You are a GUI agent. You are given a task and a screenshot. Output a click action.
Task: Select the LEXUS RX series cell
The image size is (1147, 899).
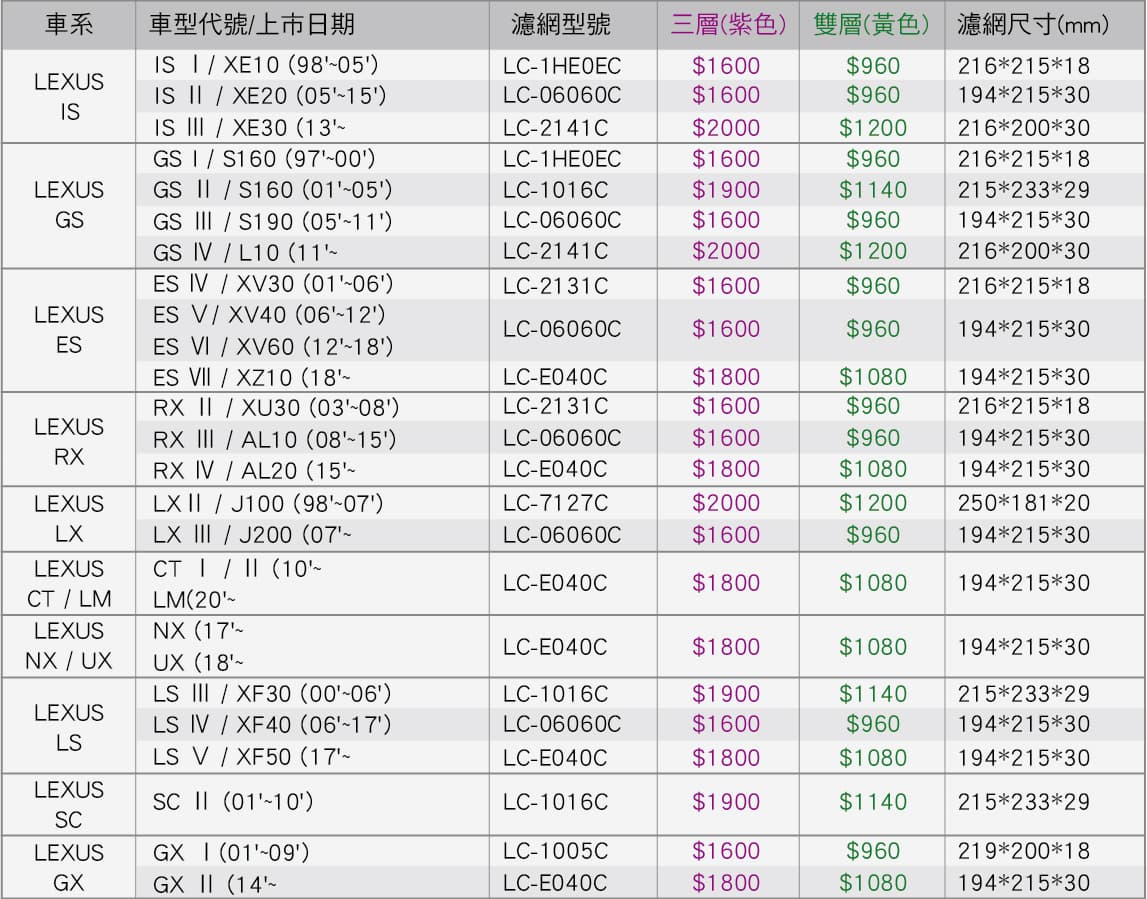(x=69, y=441)
